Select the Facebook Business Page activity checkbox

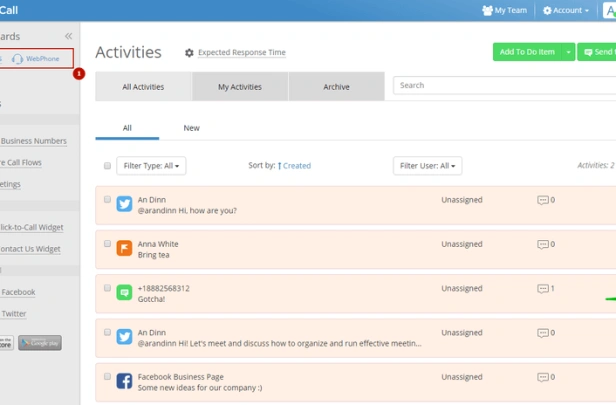pyautogui.click(x=107, y=375)
